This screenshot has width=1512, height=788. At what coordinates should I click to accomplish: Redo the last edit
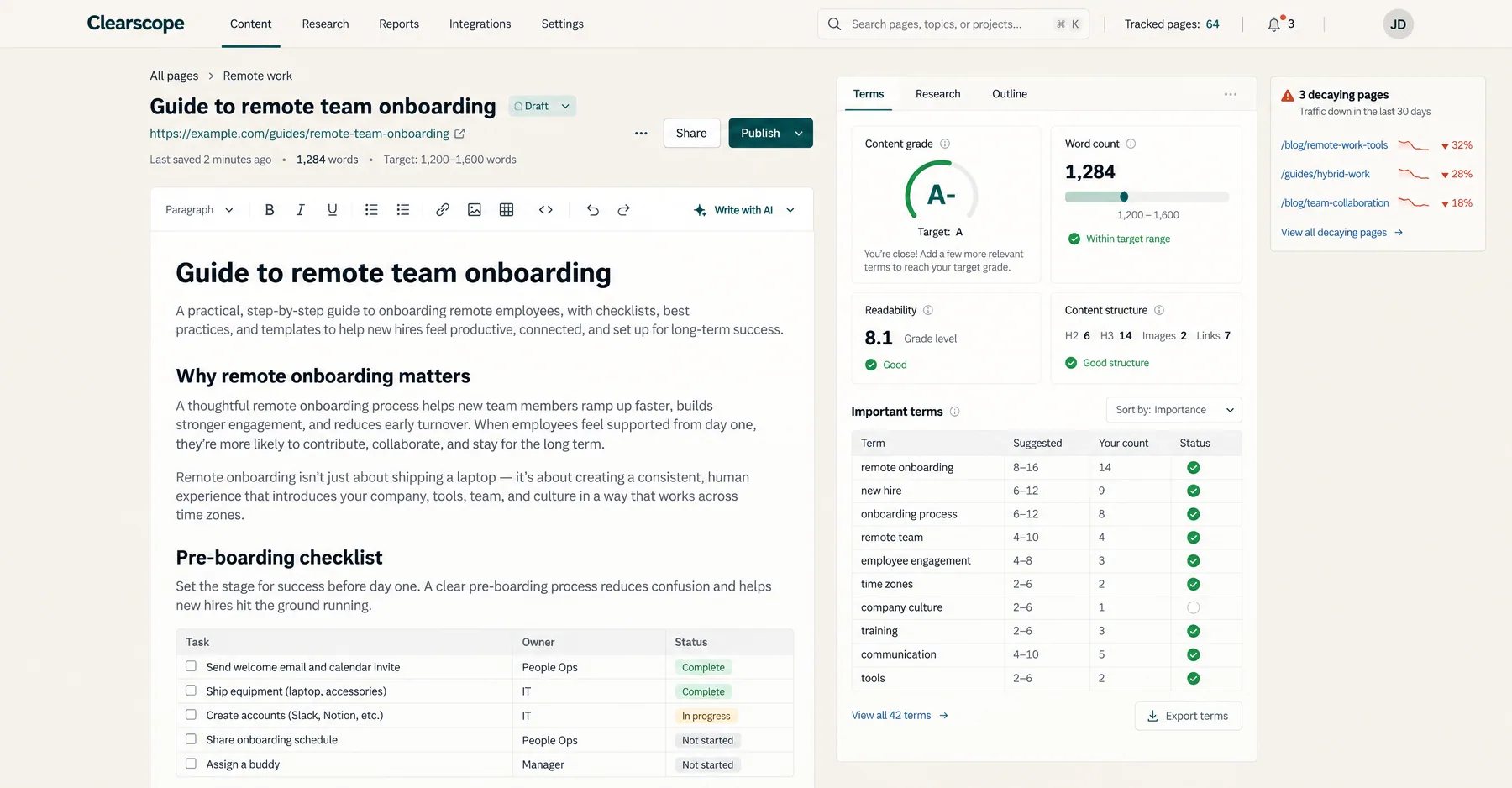623,210
